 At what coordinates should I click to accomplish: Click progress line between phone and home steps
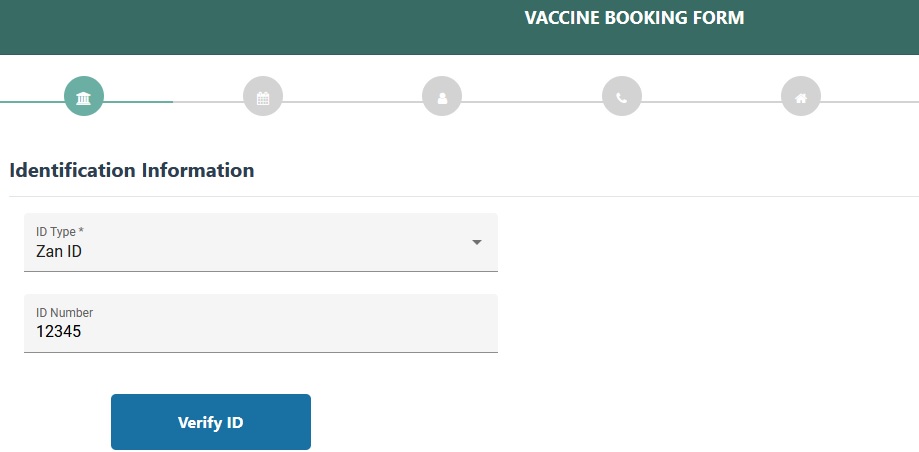click(711, 102)
